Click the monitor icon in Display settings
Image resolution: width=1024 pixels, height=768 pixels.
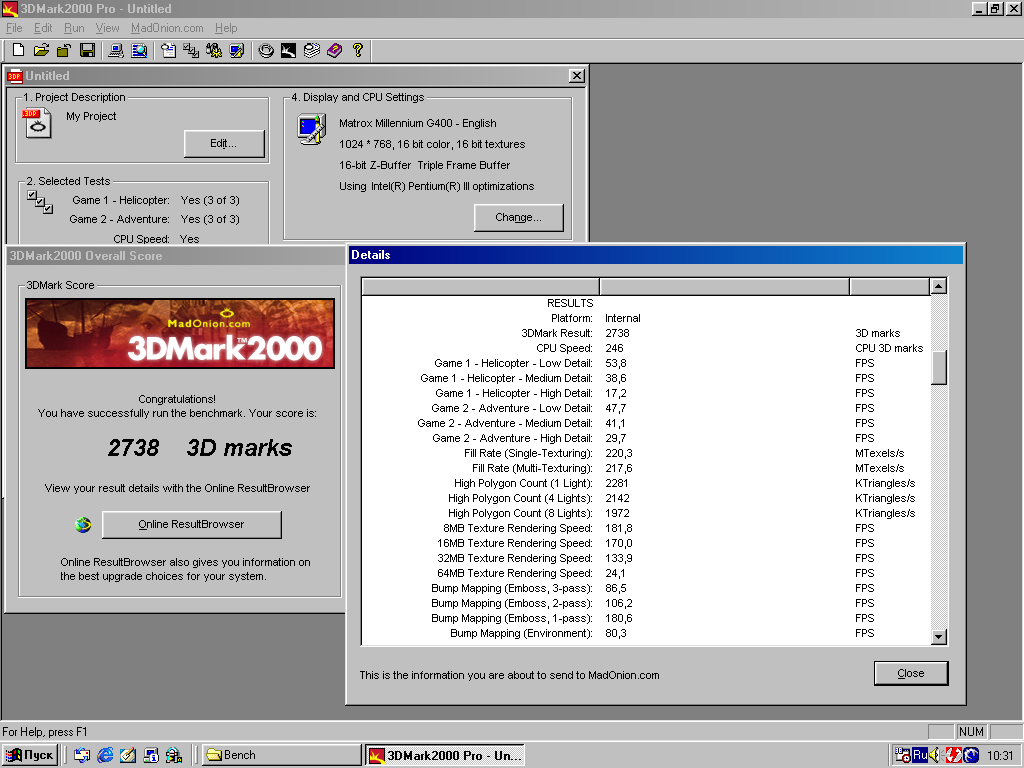coord(311,129)
